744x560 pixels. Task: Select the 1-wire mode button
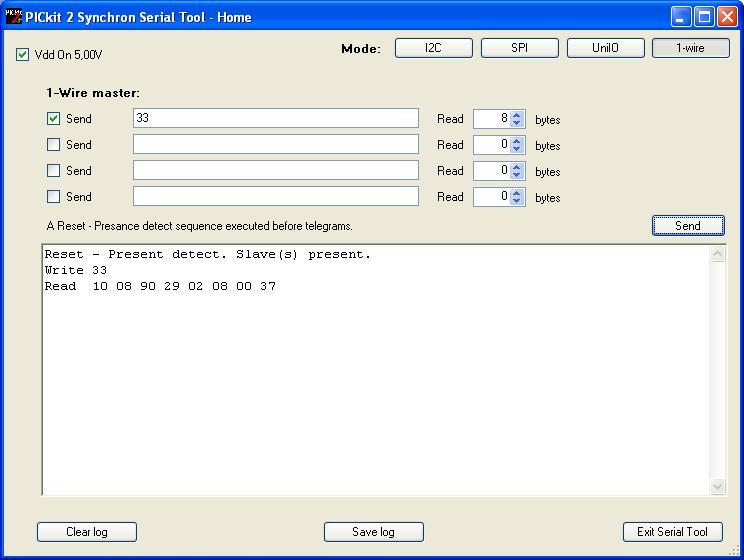click(x=691, y=48)
